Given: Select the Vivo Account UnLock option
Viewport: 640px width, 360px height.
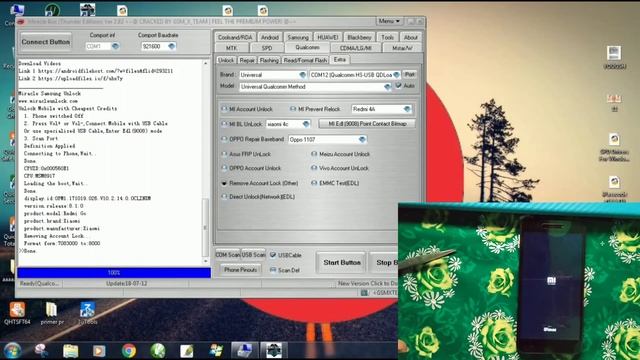Looking at the screenshot, I should (x=340, y=168).
